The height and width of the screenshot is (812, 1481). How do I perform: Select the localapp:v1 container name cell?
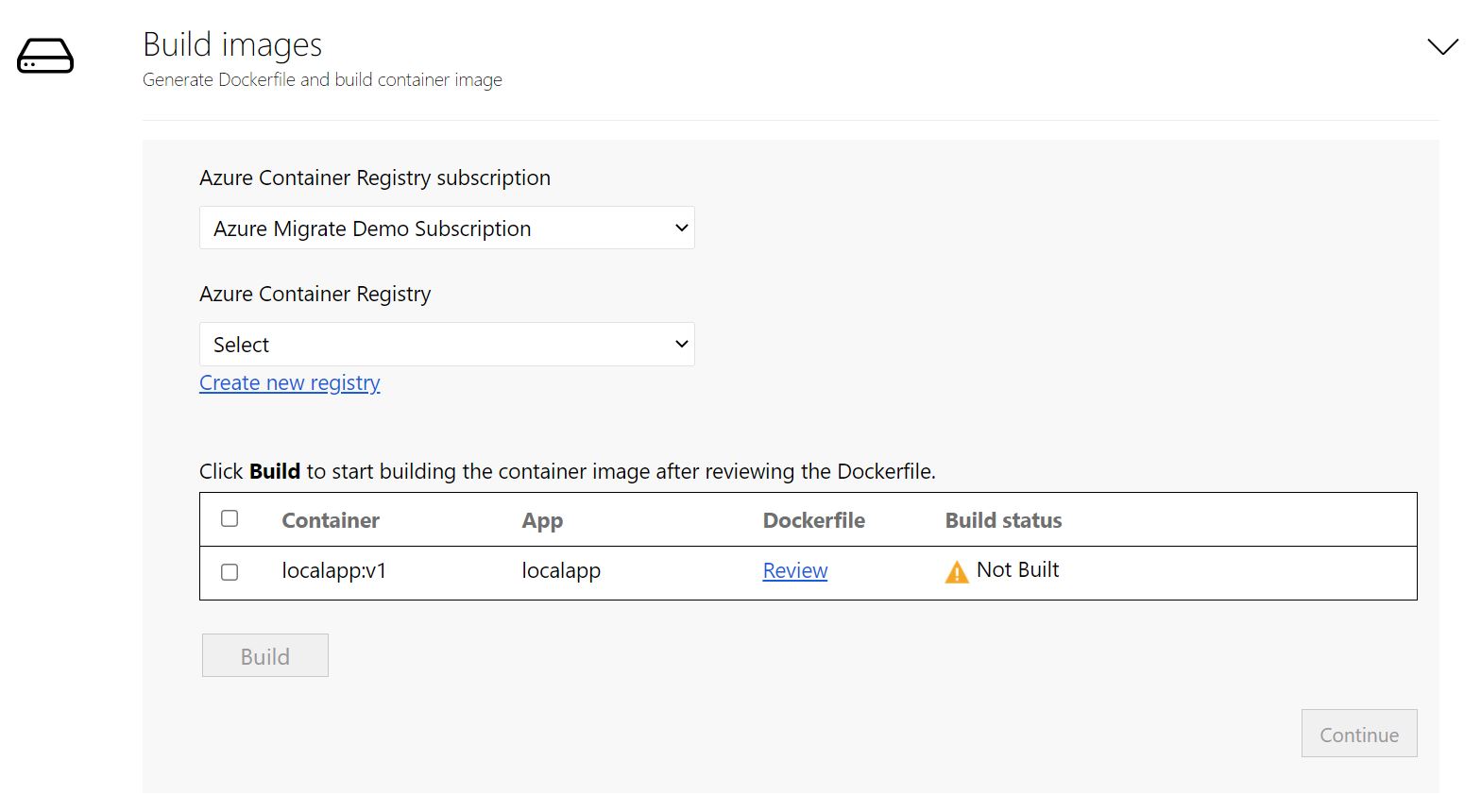tap(333, 571)
